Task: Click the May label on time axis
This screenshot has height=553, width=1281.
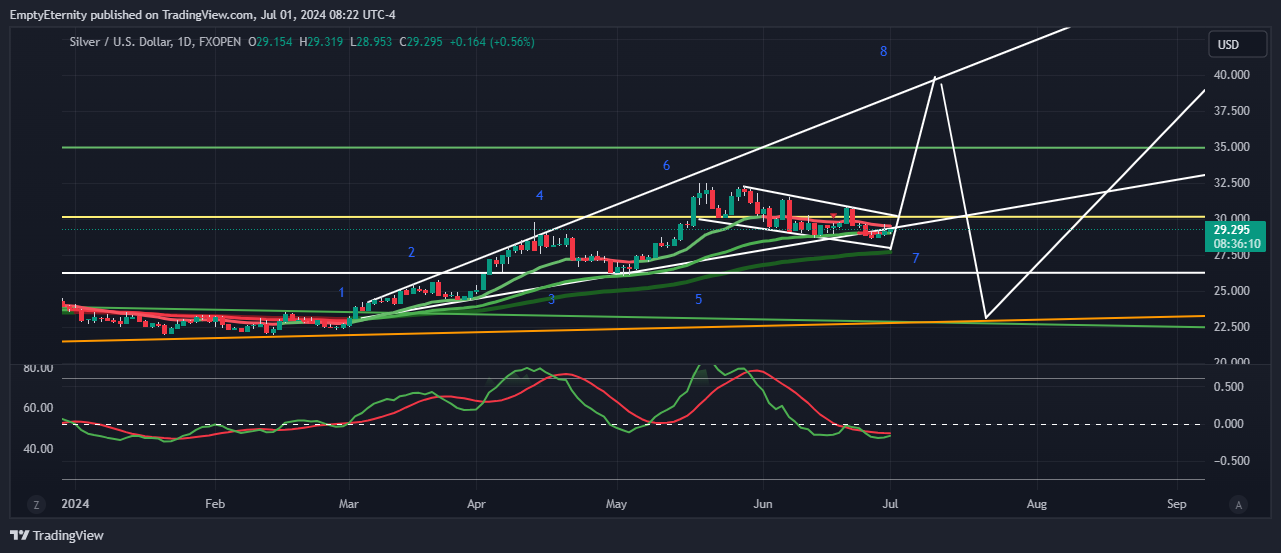Action: coord(617,505)
